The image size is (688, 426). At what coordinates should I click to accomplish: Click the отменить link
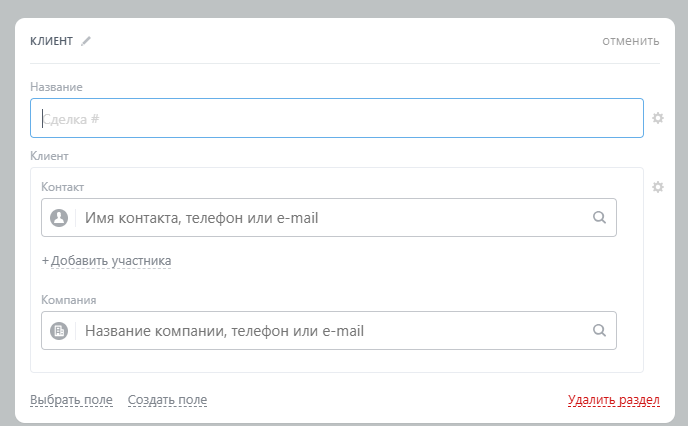630,41
